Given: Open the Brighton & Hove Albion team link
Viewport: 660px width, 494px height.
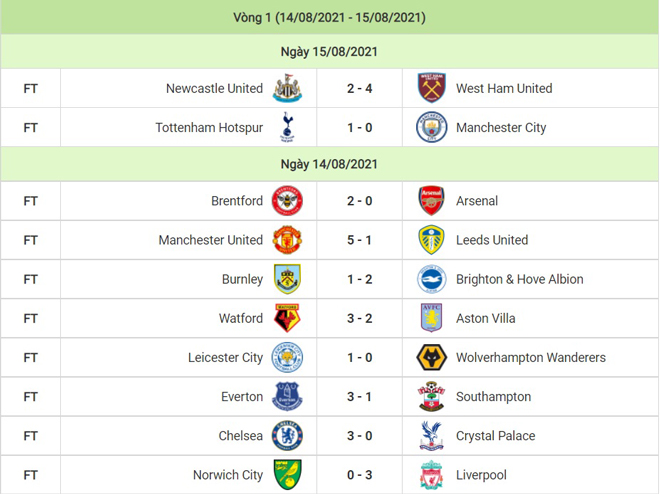Looking at the screenshot, I should click(x=520, y=279).
